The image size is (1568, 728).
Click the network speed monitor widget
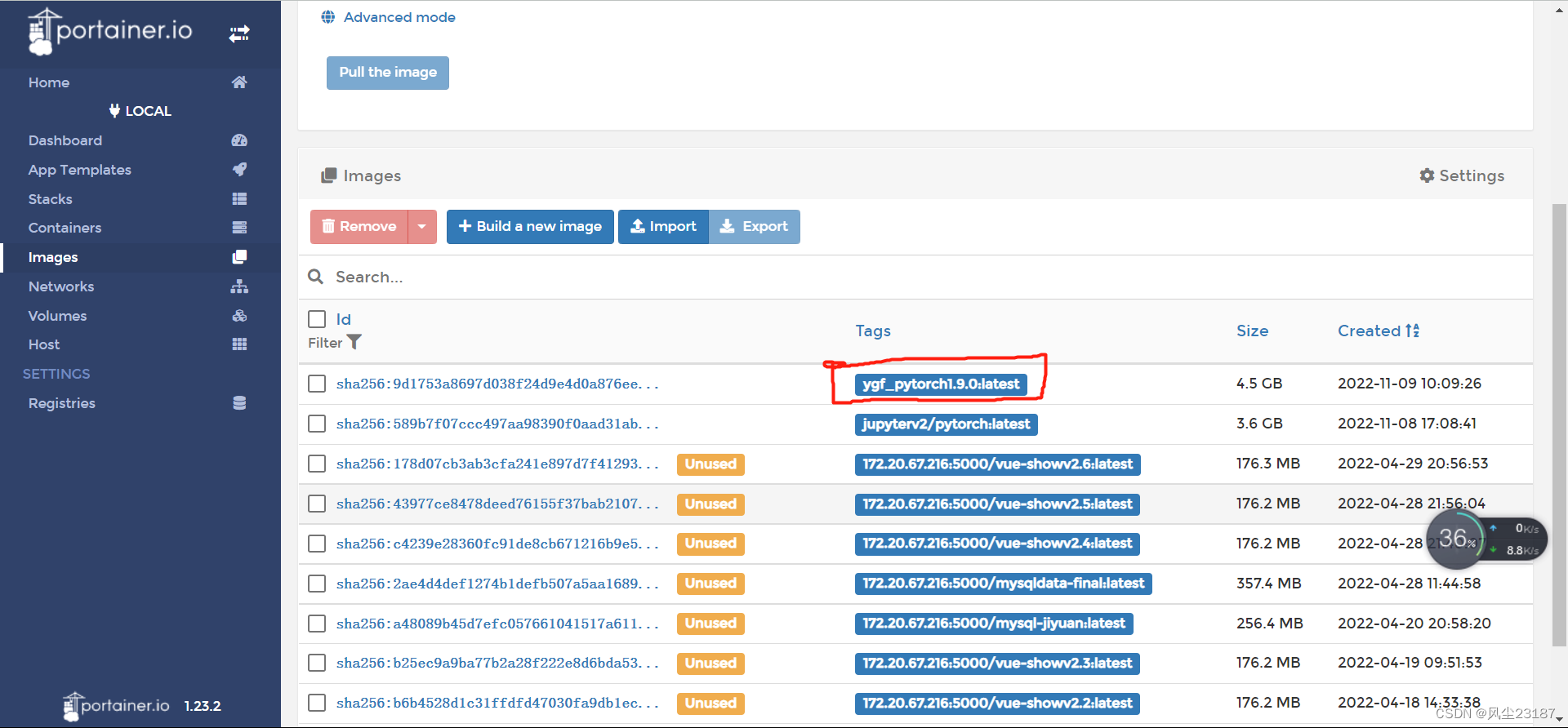click(1486, 539)
